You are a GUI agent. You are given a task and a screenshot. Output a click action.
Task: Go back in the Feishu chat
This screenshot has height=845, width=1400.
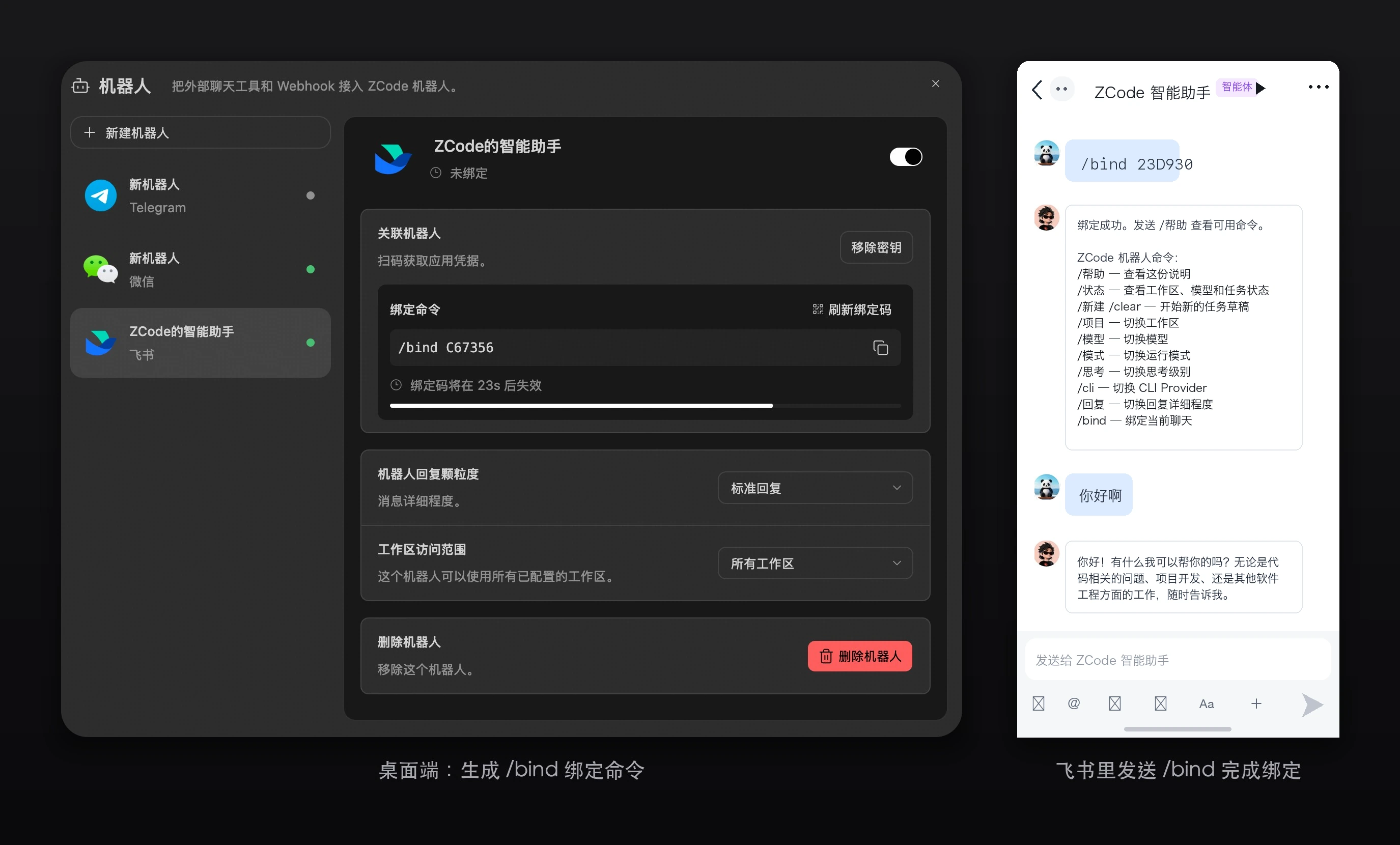coord(1038,89)
